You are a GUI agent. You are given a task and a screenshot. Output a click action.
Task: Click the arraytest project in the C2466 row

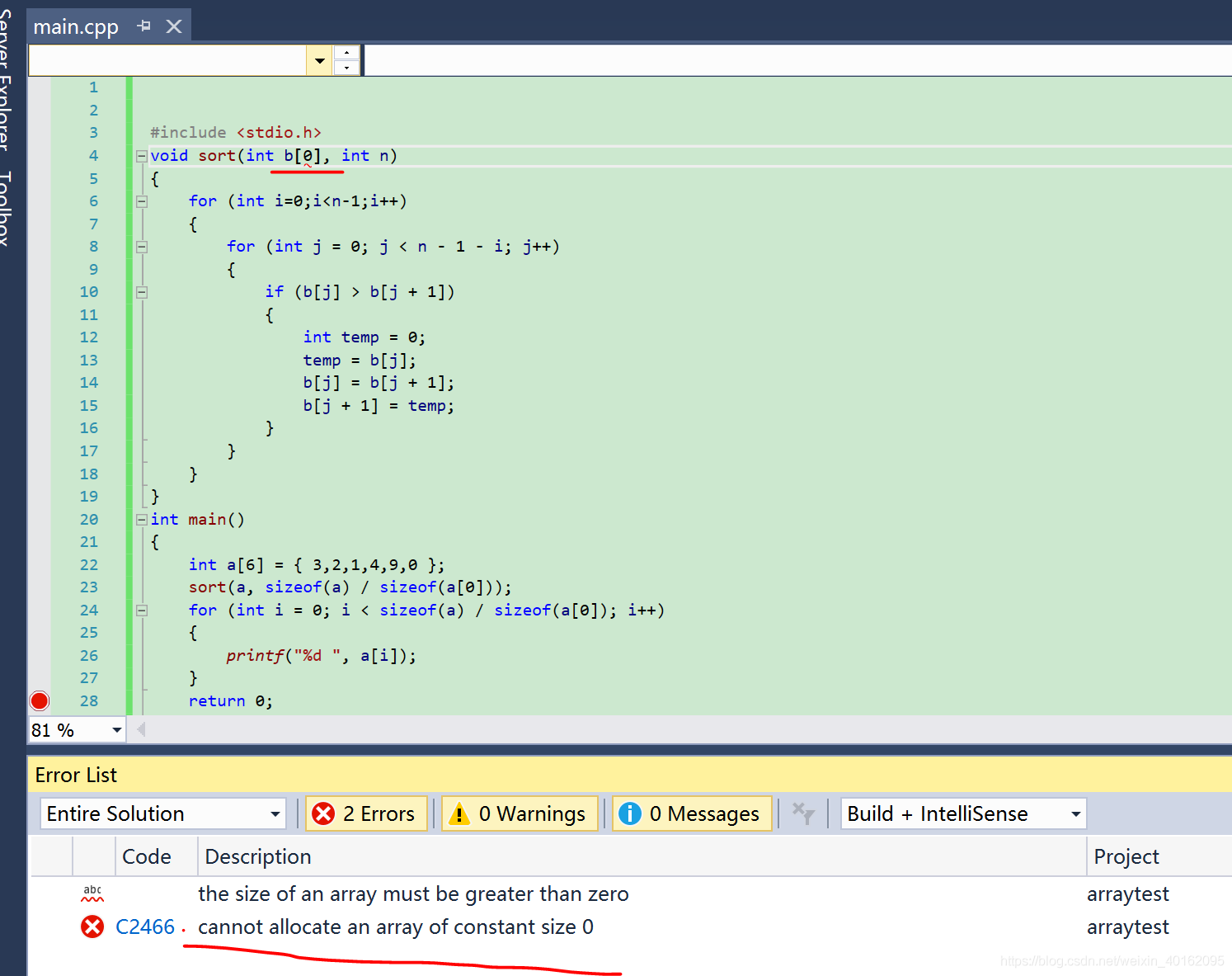pyautogui.click(x=1128, y=927)
